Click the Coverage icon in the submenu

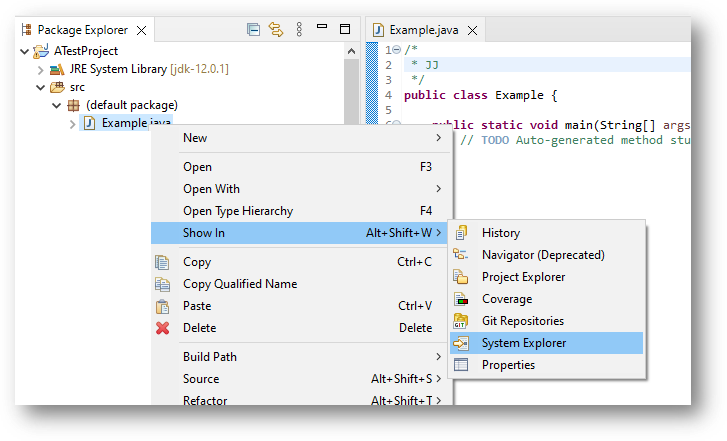point(461,299)
